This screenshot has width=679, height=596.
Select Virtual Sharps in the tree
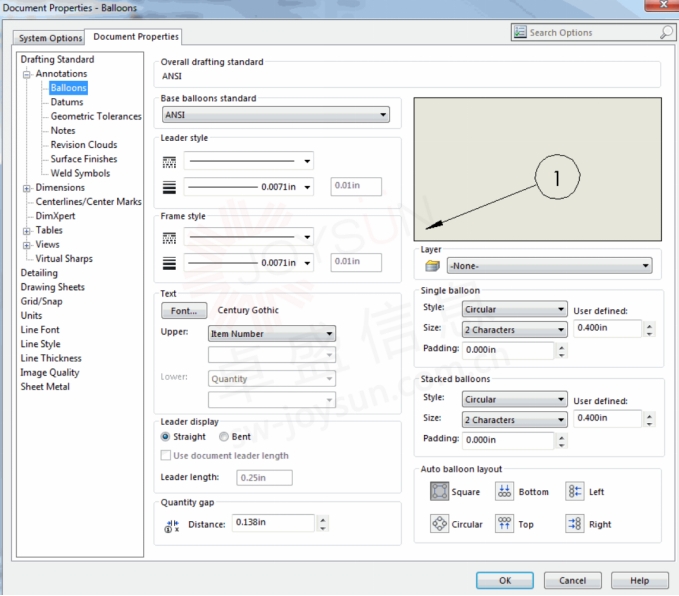coord(64,259)
